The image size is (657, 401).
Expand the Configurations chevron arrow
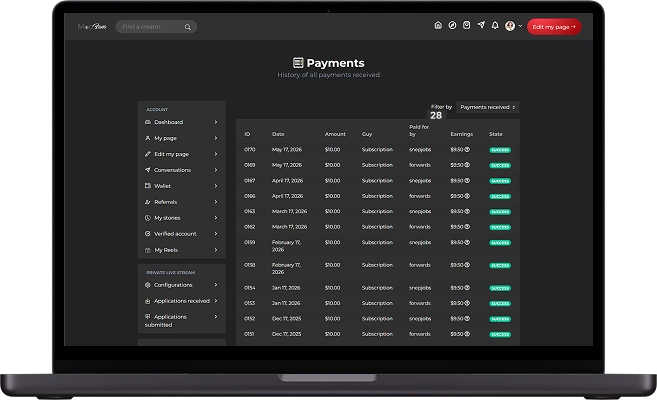pyautogui.click(x=216, y=285)
